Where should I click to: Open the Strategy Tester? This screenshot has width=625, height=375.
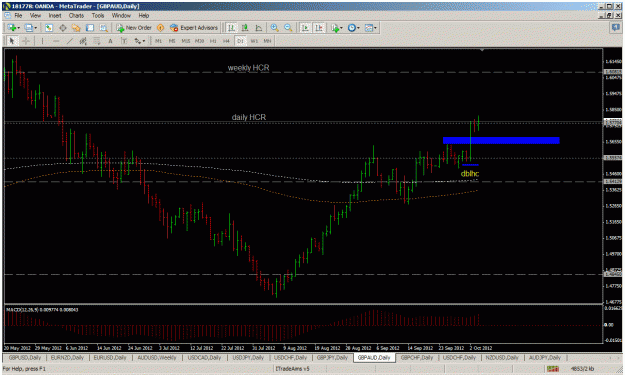(x=103, y=27)
